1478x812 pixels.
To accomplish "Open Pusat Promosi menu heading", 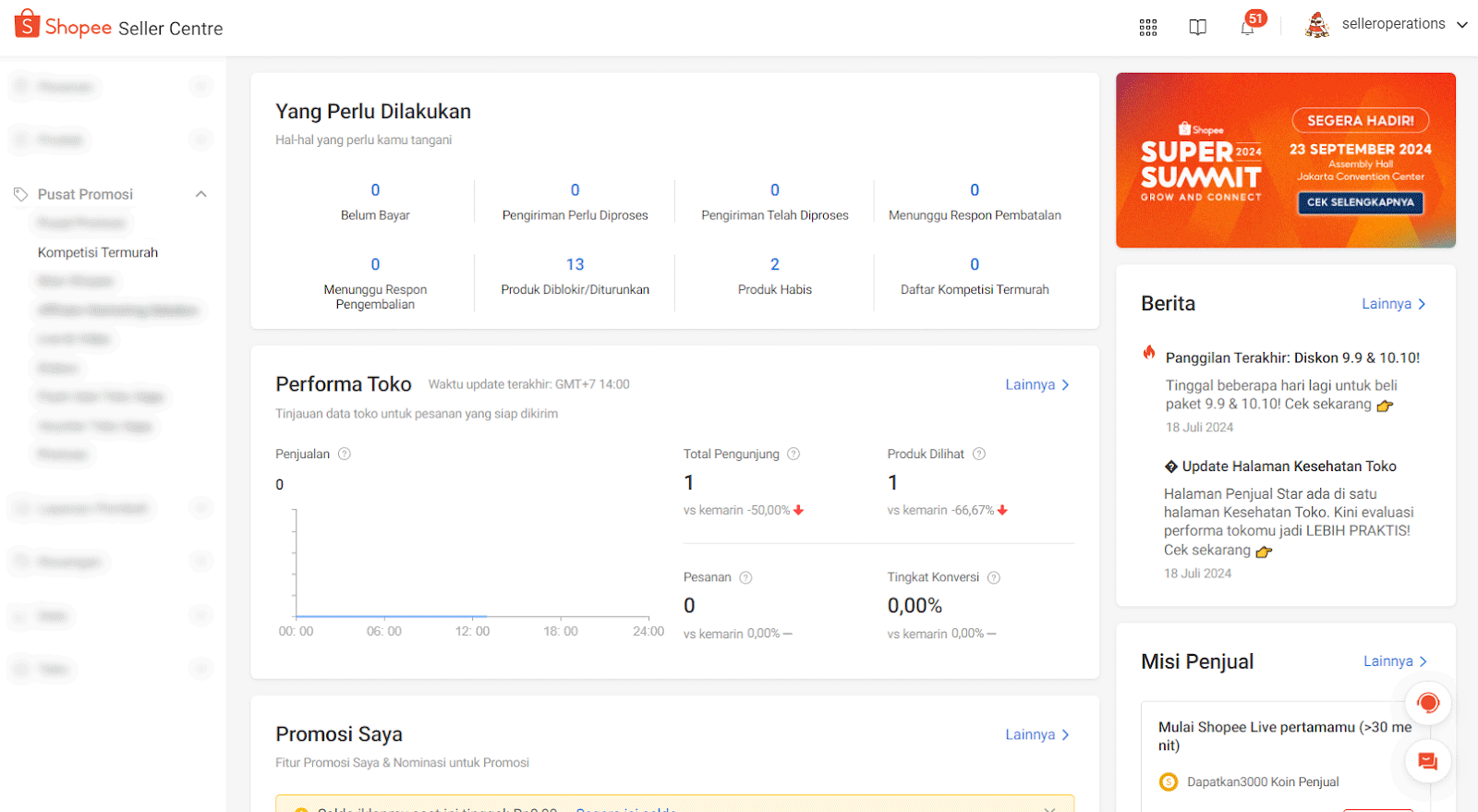I will point(85,194).
